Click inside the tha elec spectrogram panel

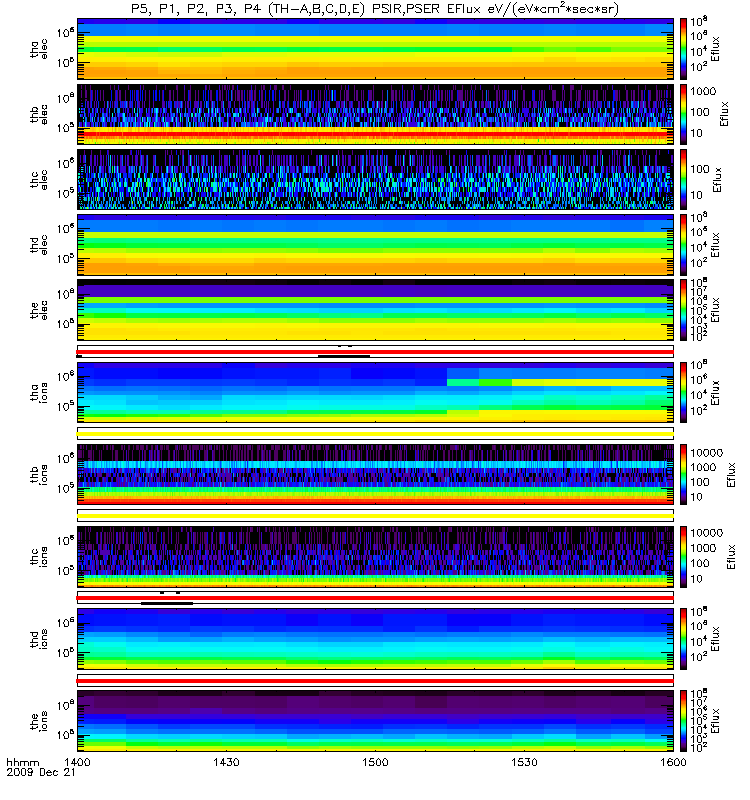coord(375,49)
